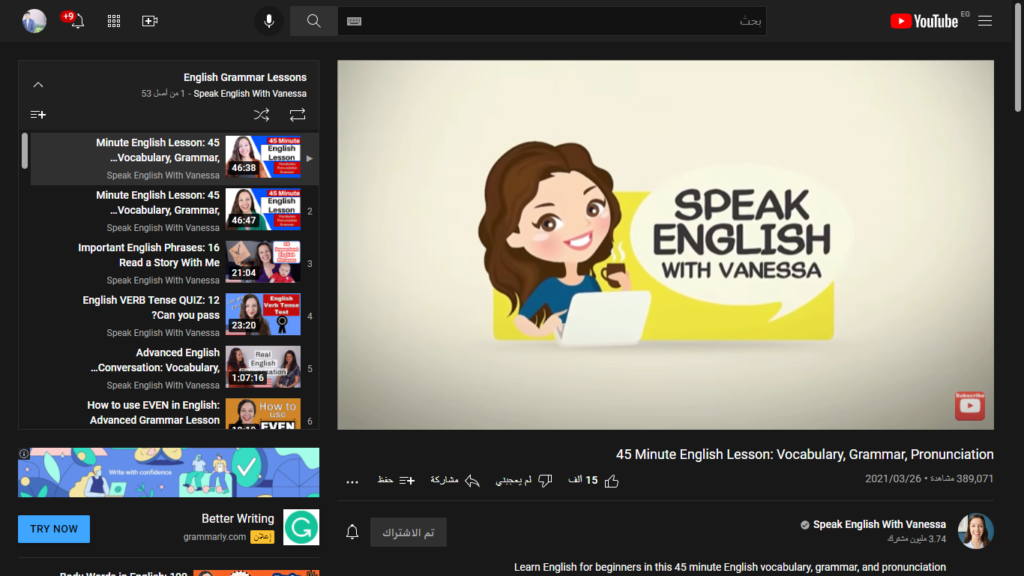1024x576 pixels.
Task: Select the currently playing 46:38 lesson thumbnail
Action: click(x=263, y=157)
